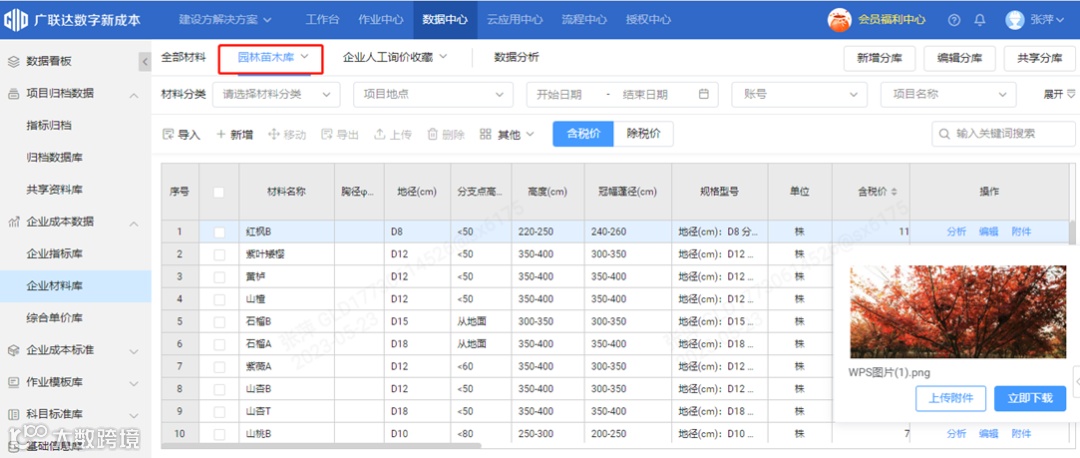Open 分析 link for row 红枫B

pos(956,232)
